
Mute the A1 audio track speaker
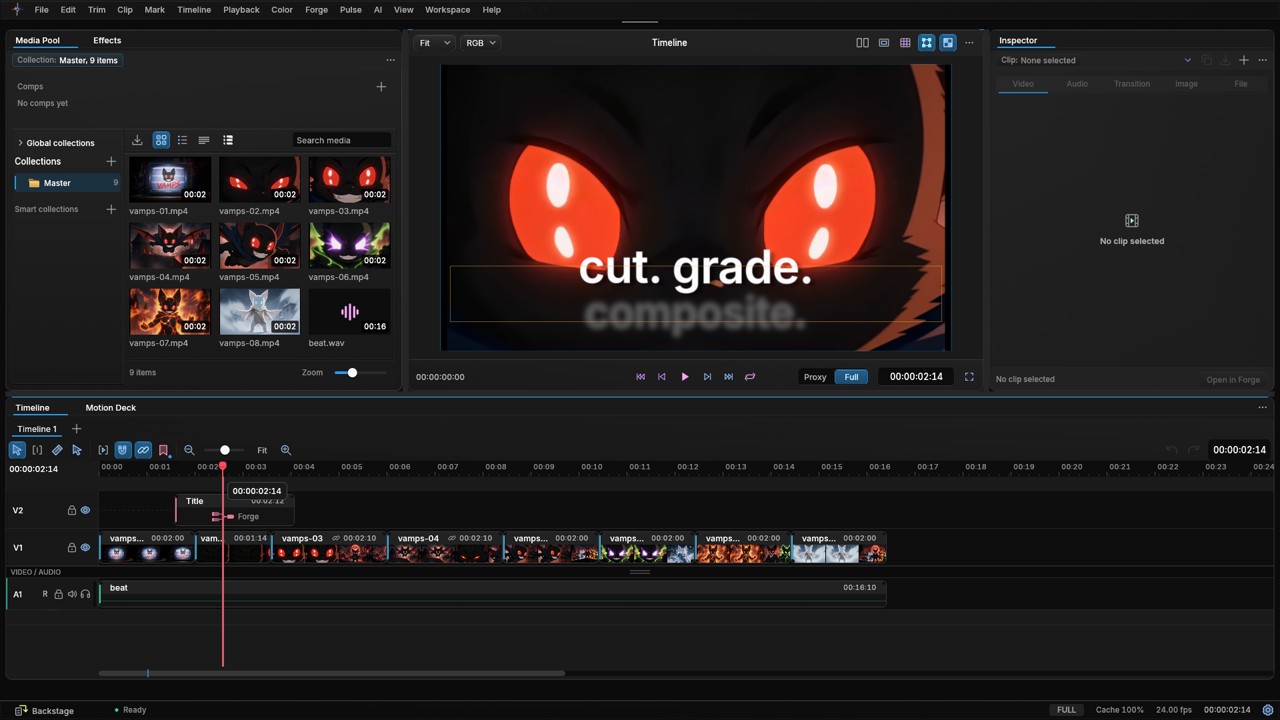pyautogui.click(x=72, y=594)
